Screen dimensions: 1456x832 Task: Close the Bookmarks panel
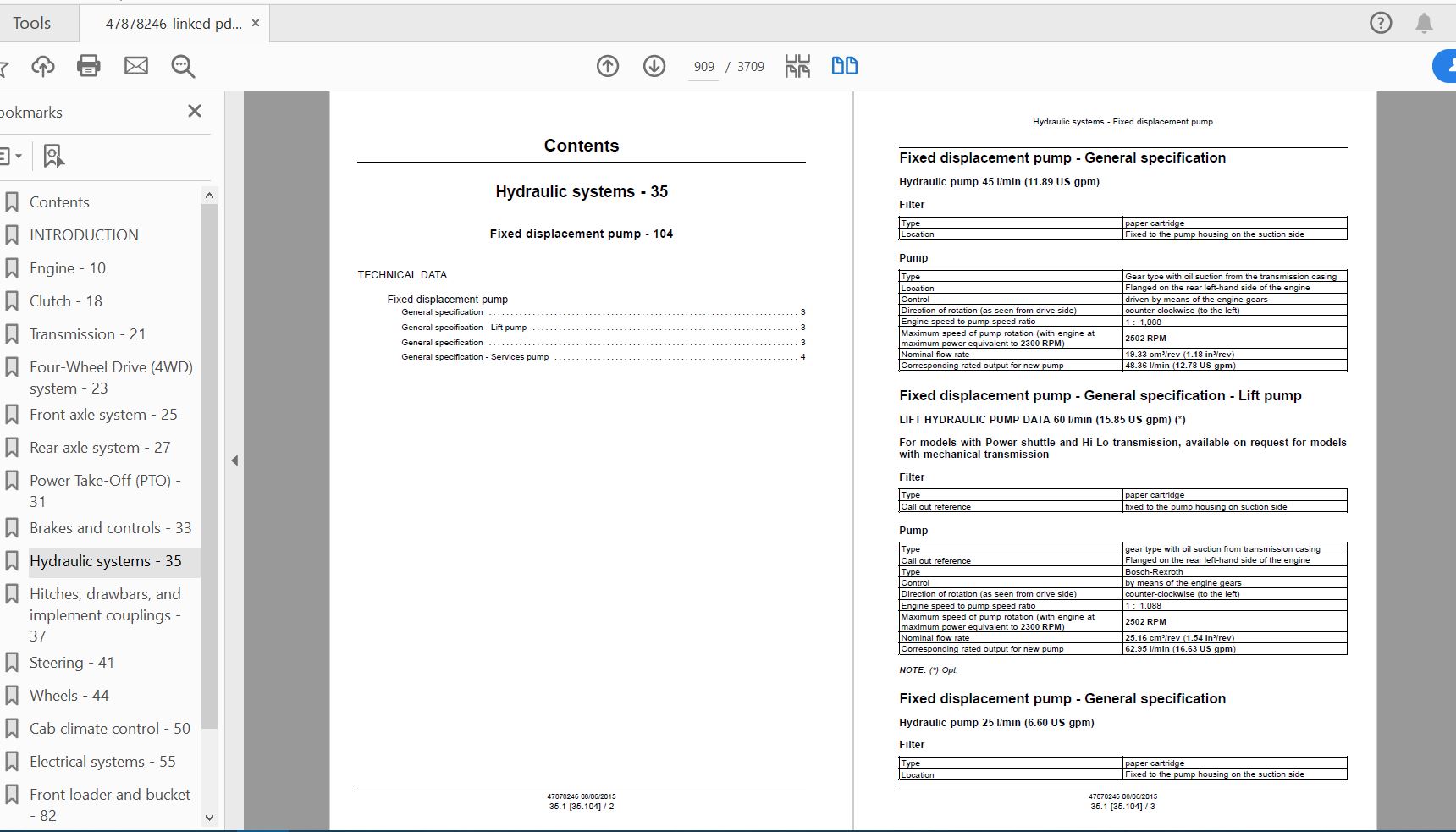(195, 112)
